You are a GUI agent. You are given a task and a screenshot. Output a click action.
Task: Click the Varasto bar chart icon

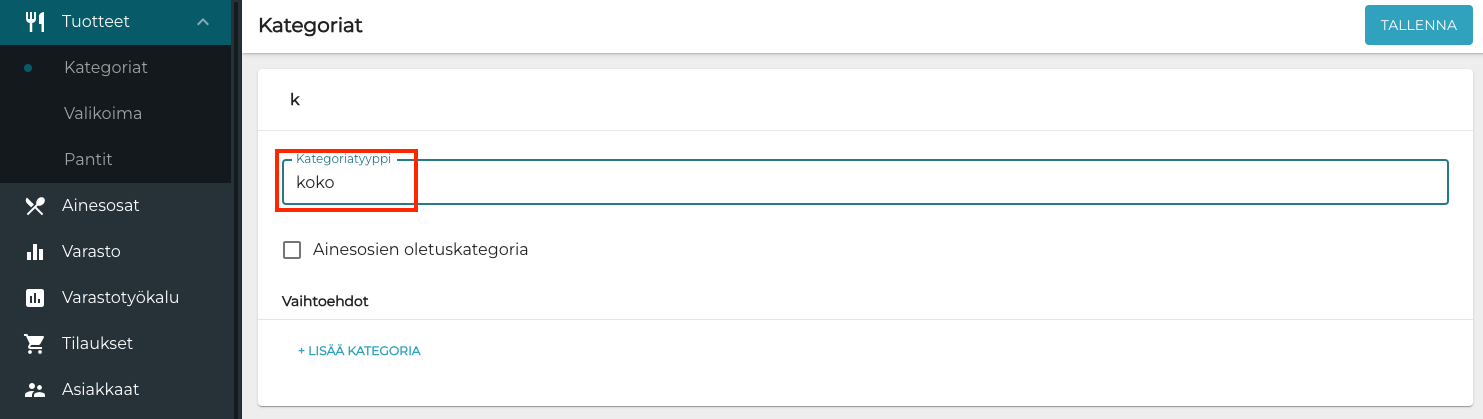click(35, 252)
